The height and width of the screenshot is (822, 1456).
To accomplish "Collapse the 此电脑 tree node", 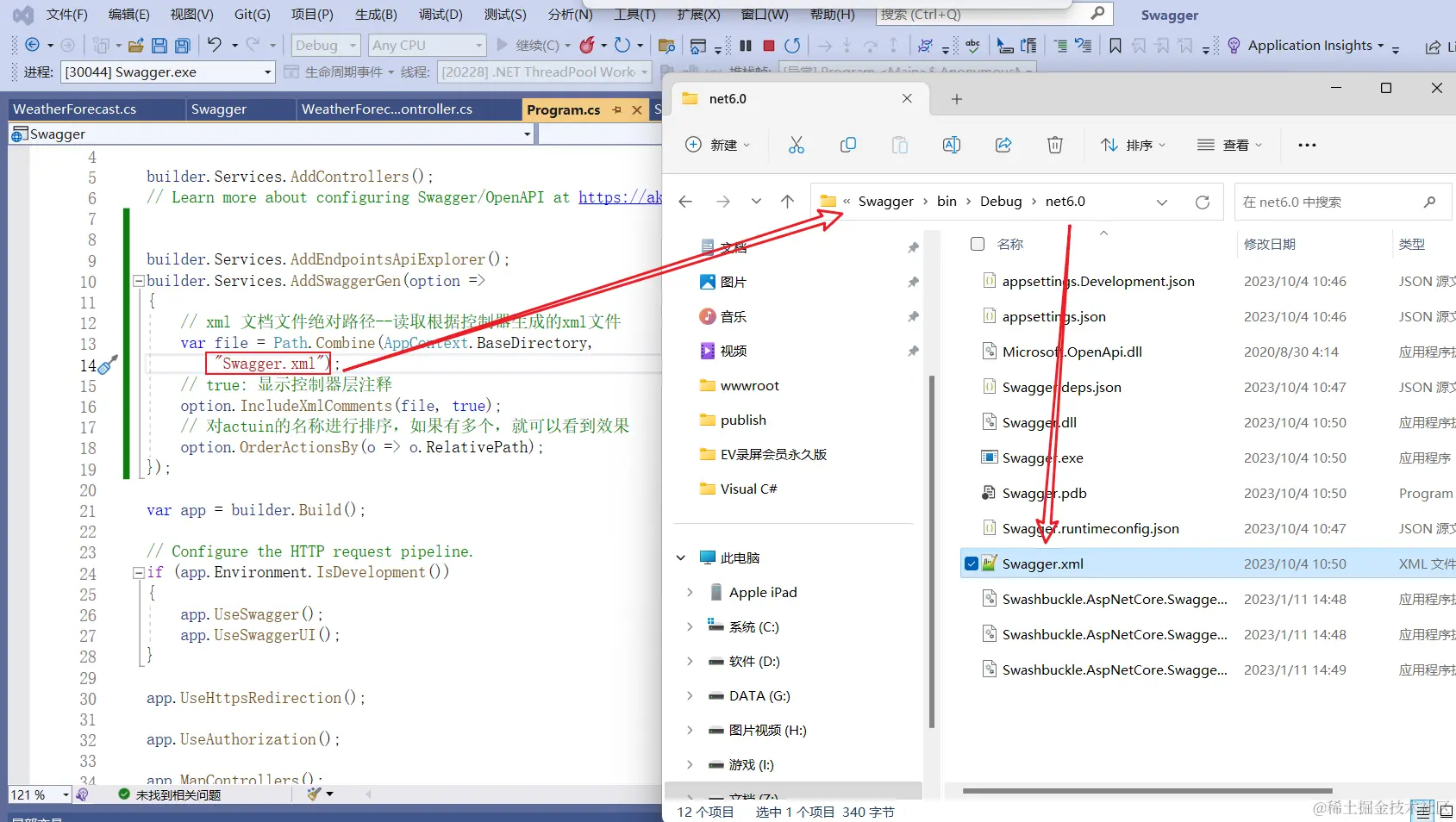I will (x=681, y=557).
